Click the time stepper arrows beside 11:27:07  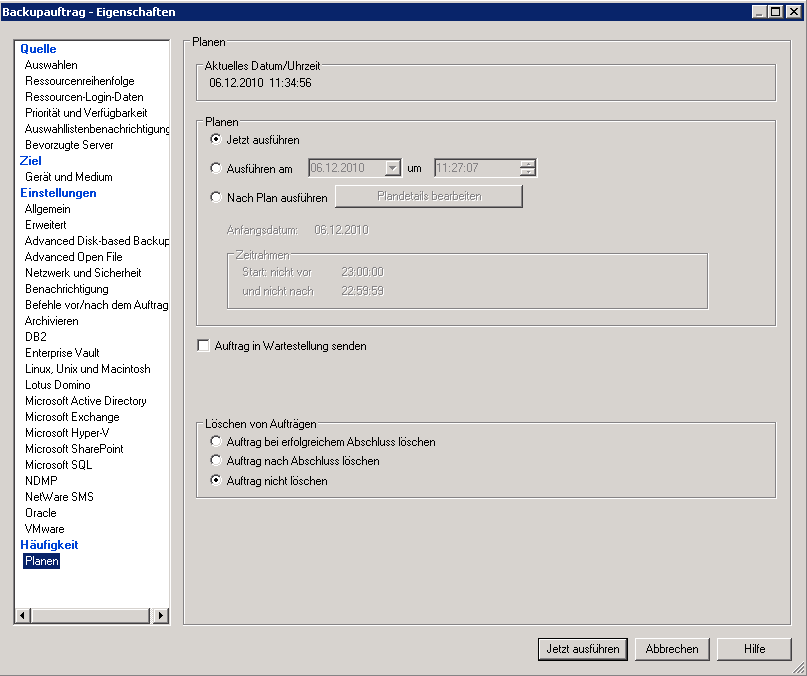[x=528, y=168]
